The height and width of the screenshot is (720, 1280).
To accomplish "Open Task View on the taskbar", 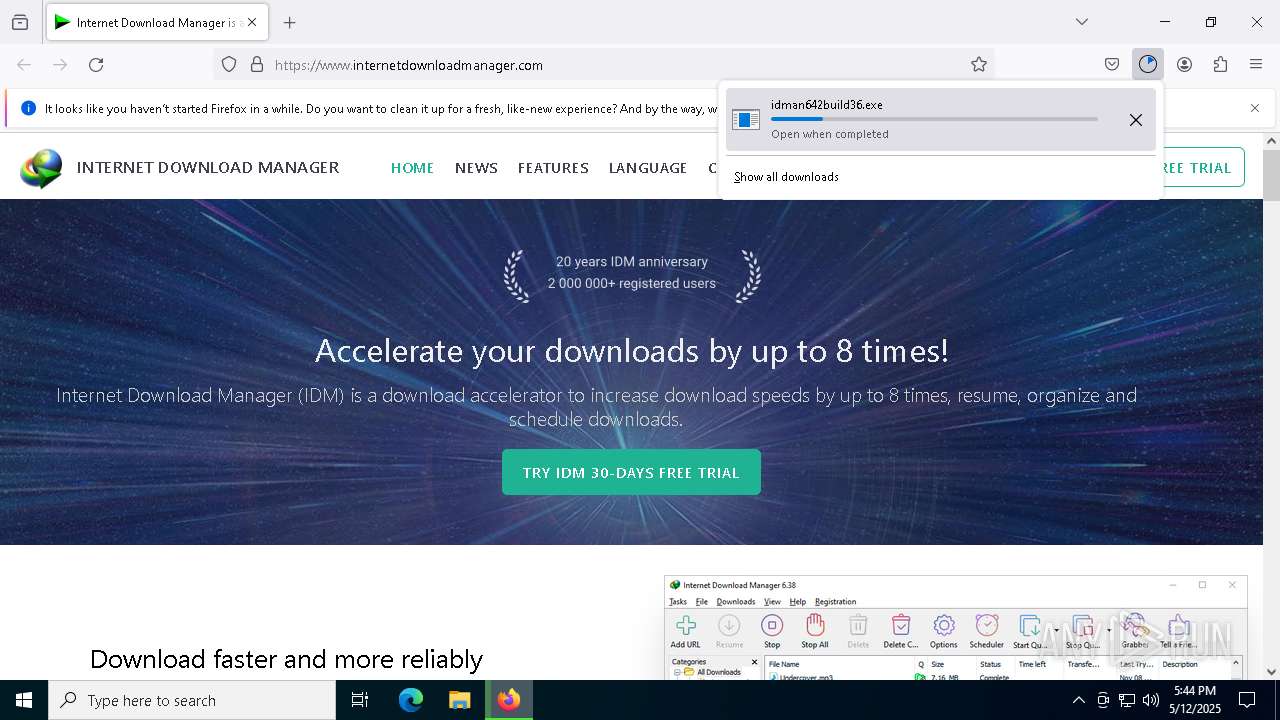I will 360,700.
